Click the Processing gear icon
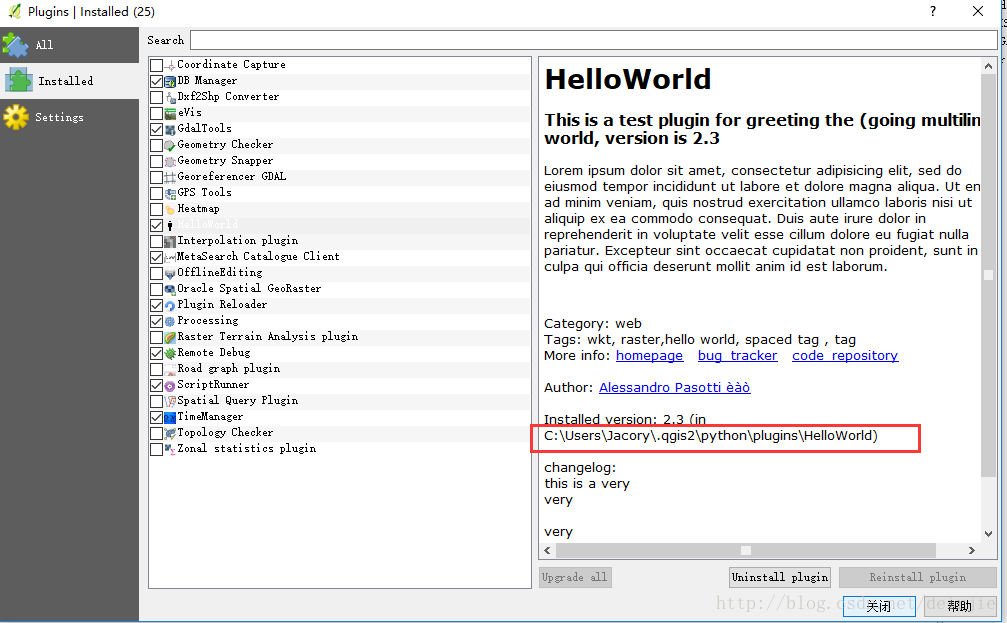Screen dimensions: 1007x623 tap(170, 322)
